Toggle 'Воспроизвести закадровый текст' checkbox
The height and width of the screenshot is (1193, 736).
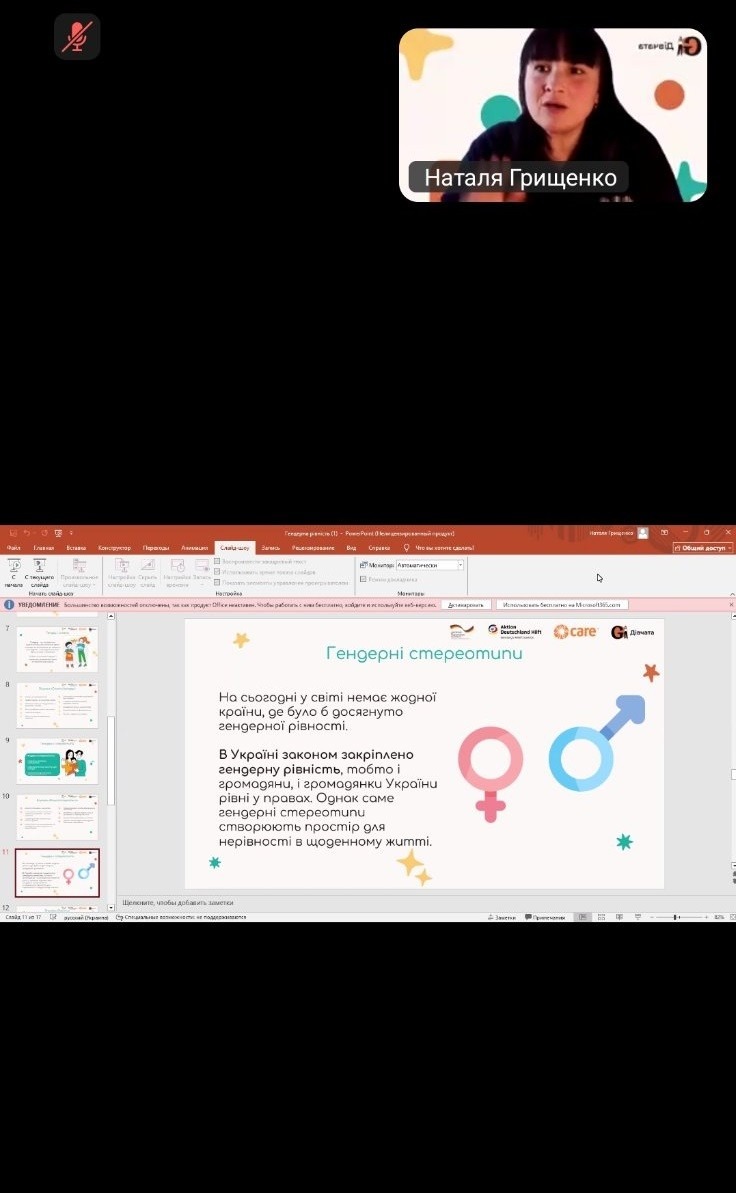pos(218,562)
